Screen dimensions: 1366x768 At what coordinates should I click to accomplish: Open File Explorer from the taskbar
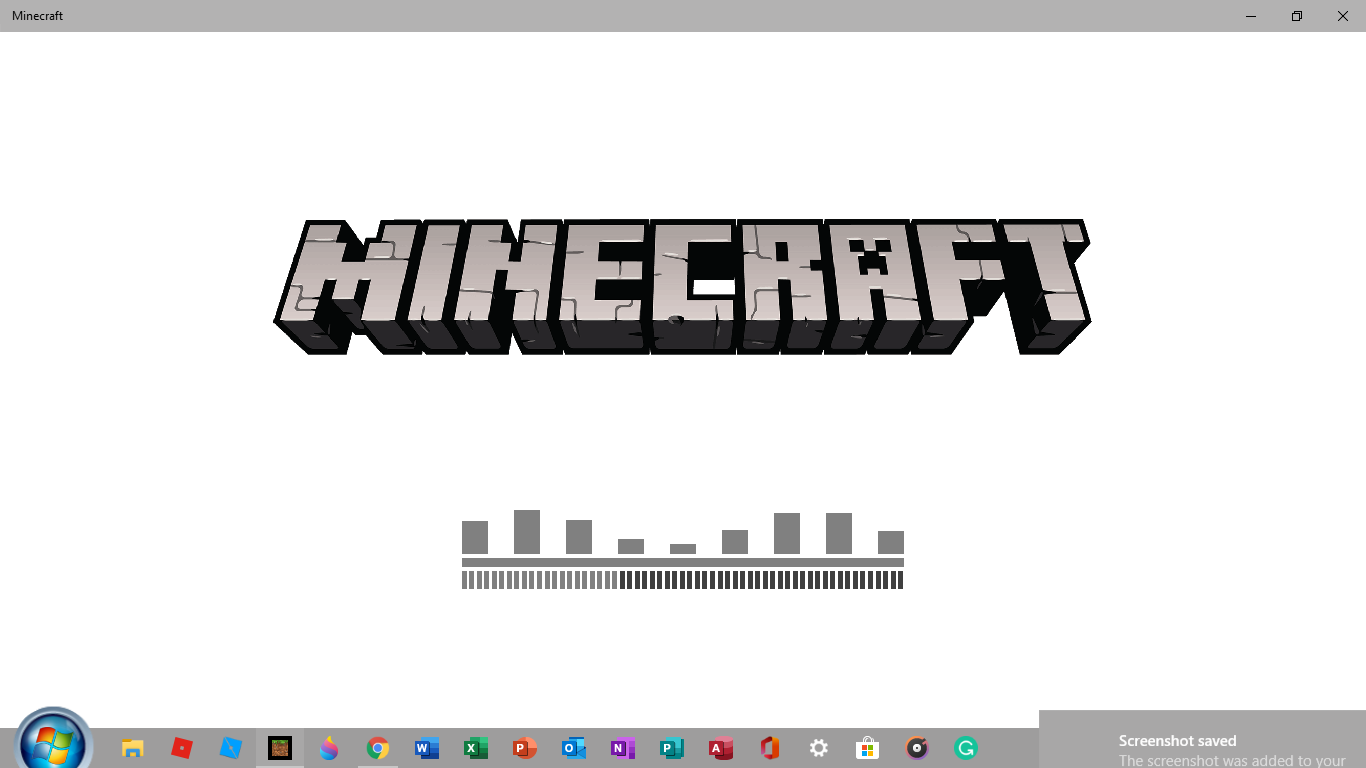pos(132,748)
